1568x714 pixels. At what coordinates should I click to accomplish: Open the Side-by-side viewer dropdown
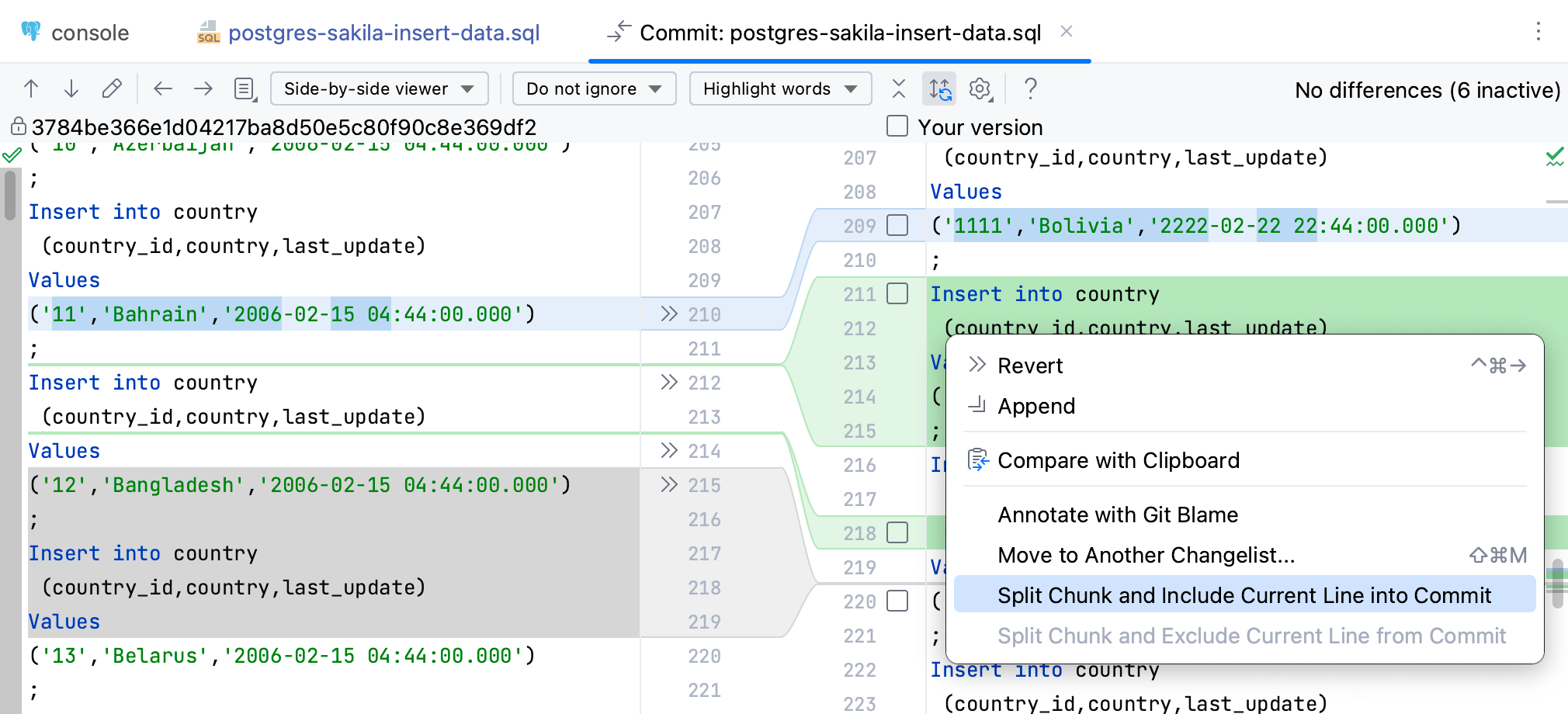tap(379, 88)
